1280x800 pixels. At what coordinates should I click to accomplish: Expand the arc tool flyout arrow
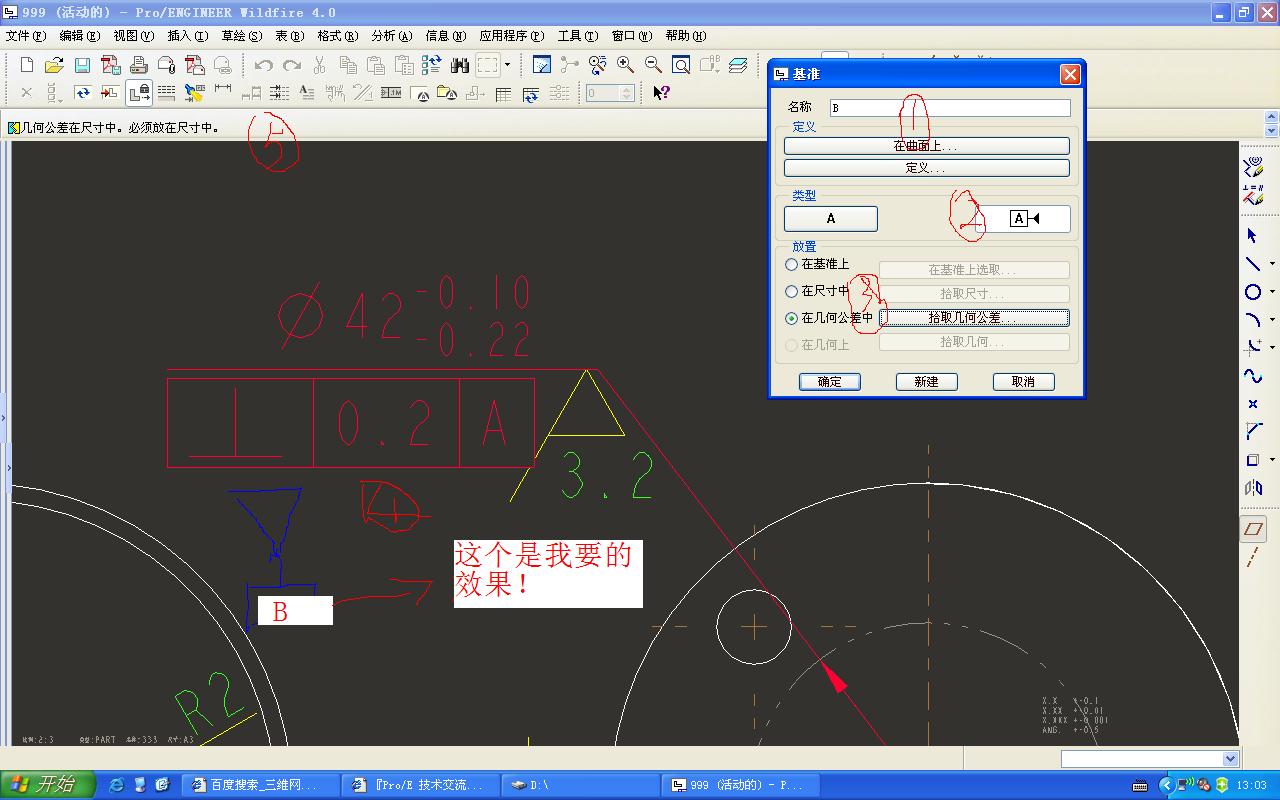tap(1271, 320)
